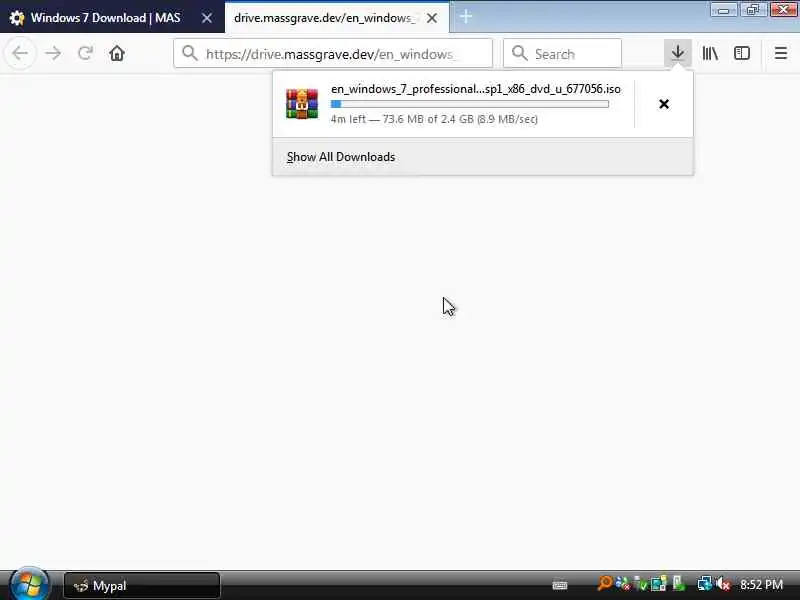Click the magnifier icon in the Search box
The image size is (800, 600).
pyautogui.click(x=519, y=53)
